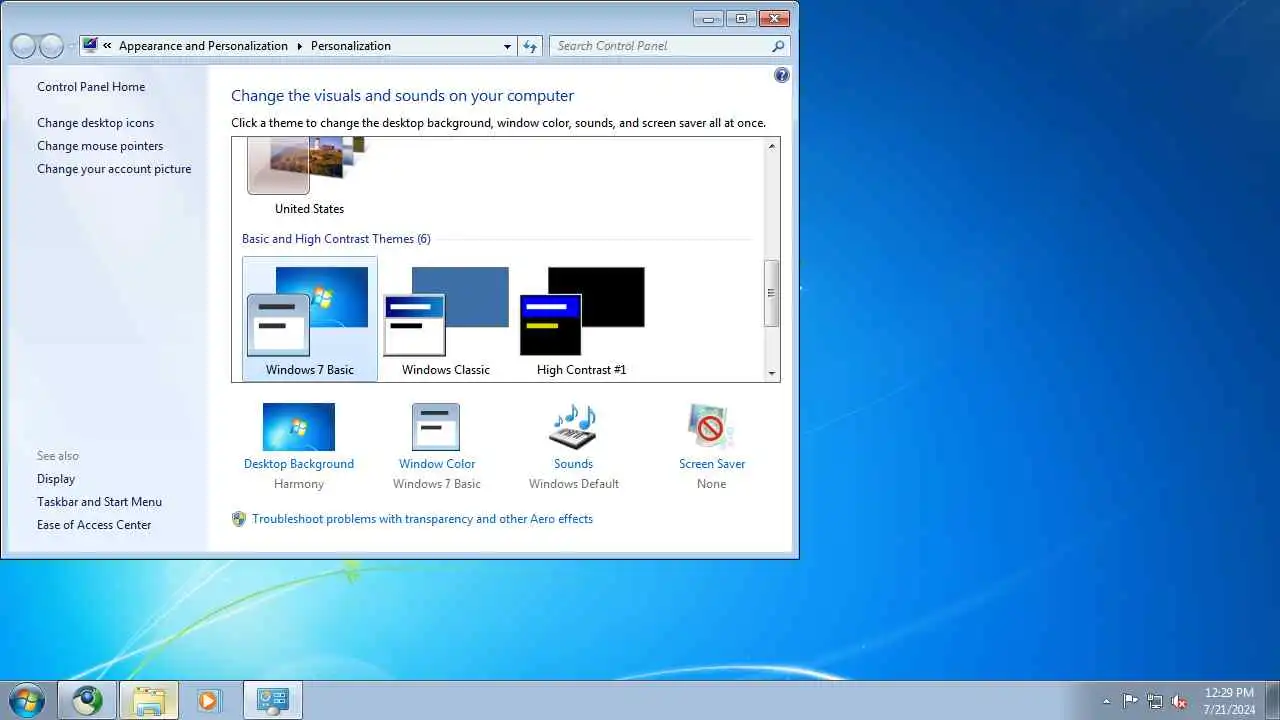The height and width of the screenshot is (720, 1280).
Task: Close the Personalization window
Action: pos(774,18)
